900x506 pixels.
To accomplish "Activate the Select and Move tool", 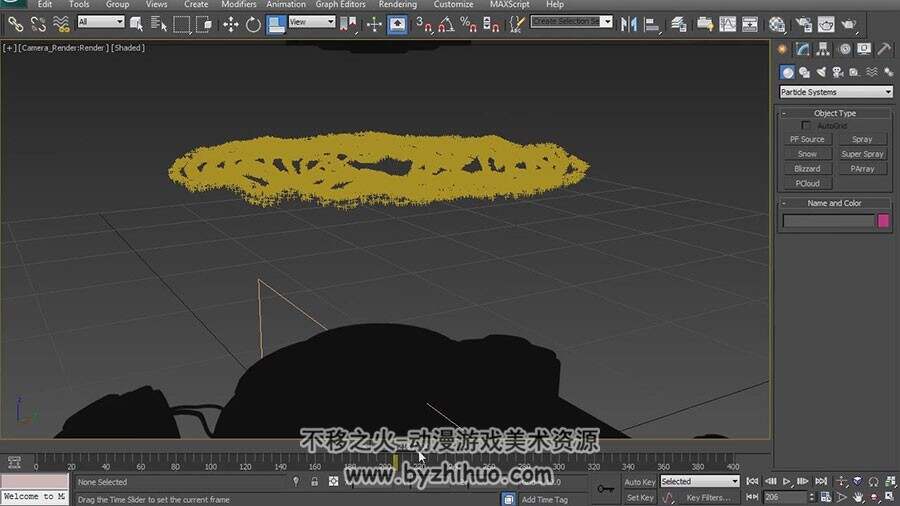I will click(x=231, y=24).
